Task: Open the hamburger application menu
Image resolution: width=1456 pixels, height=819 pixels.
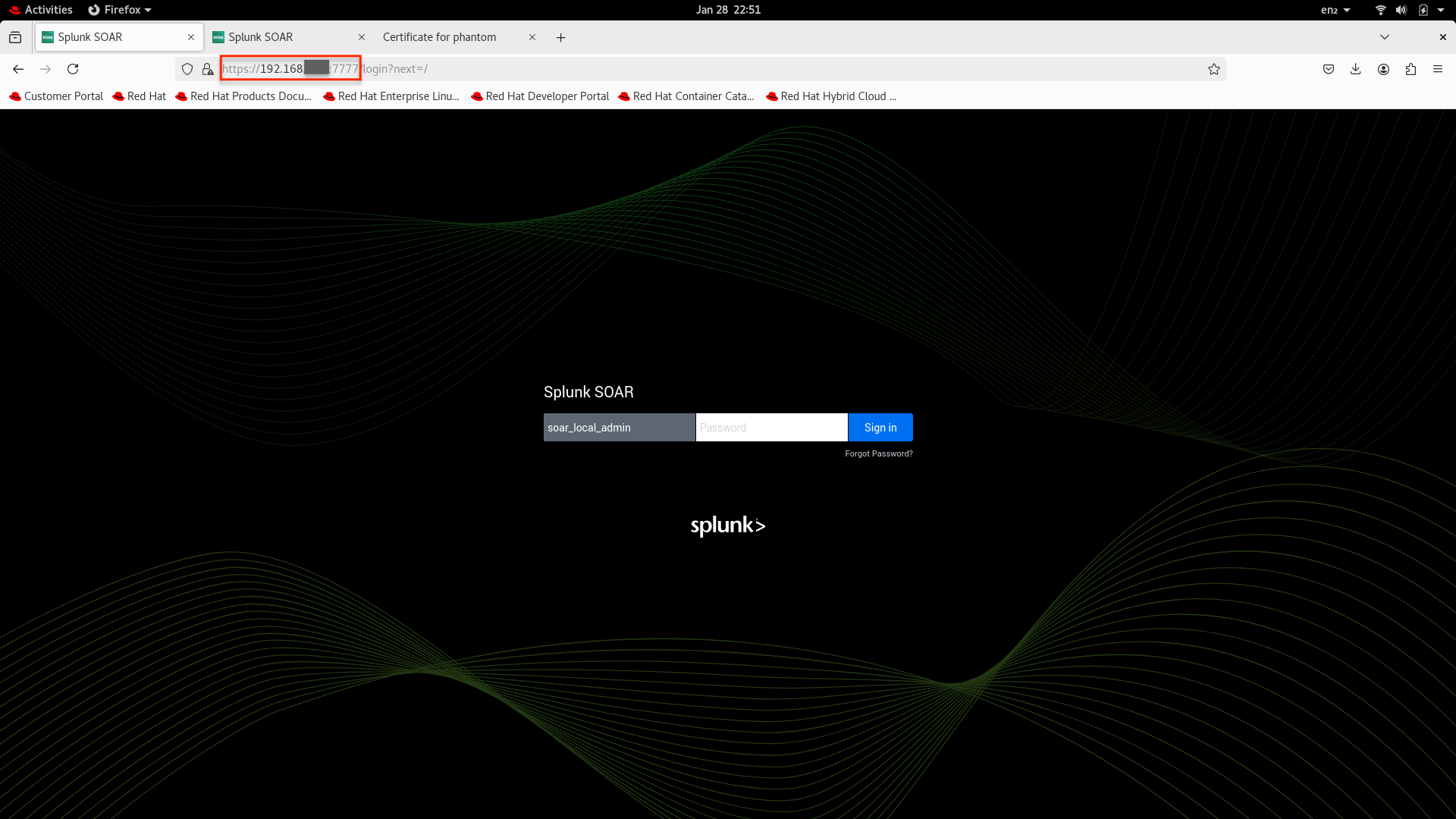Action: [x=1438, y=69]
